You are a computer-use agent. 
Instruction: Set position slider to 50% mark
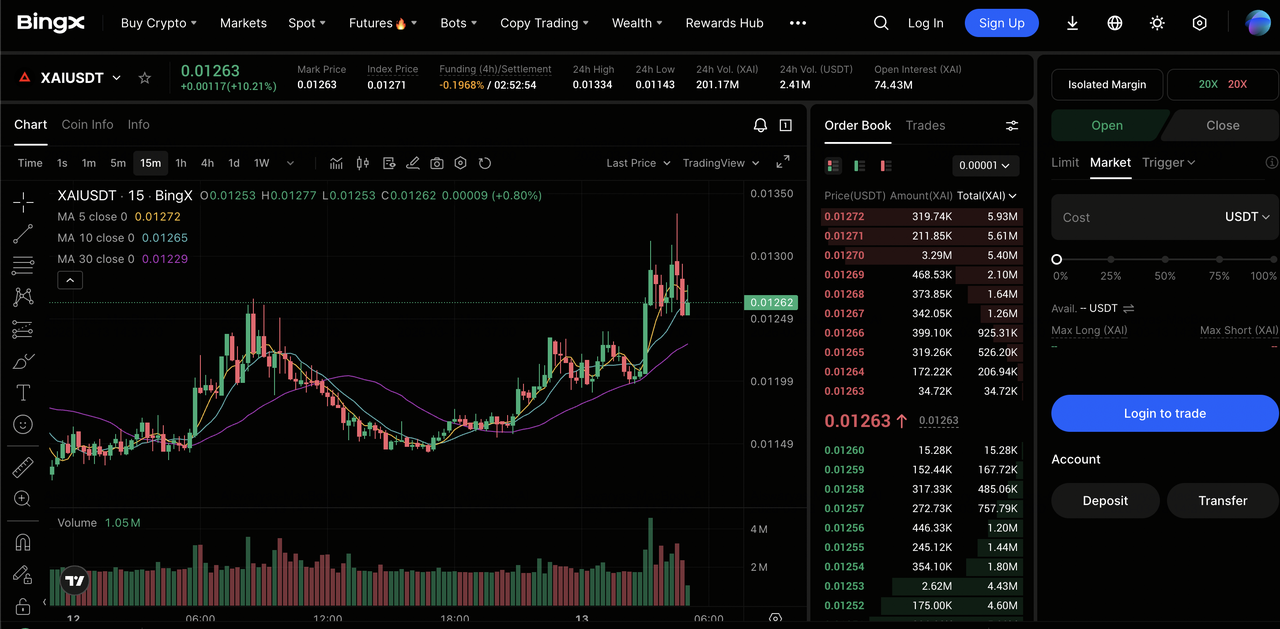[x=1165, y=260]
